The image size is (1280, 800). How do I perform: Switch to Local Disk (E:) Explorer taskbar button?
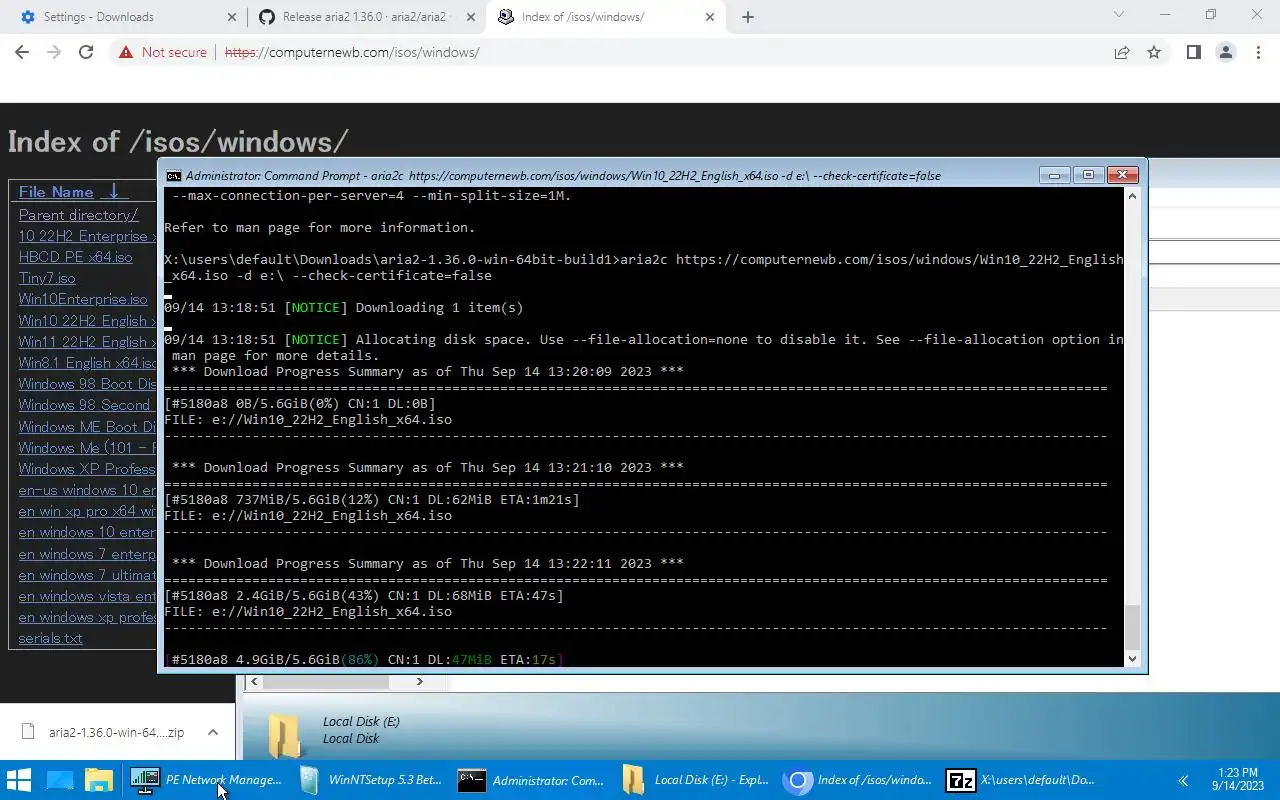click(693, 780)
